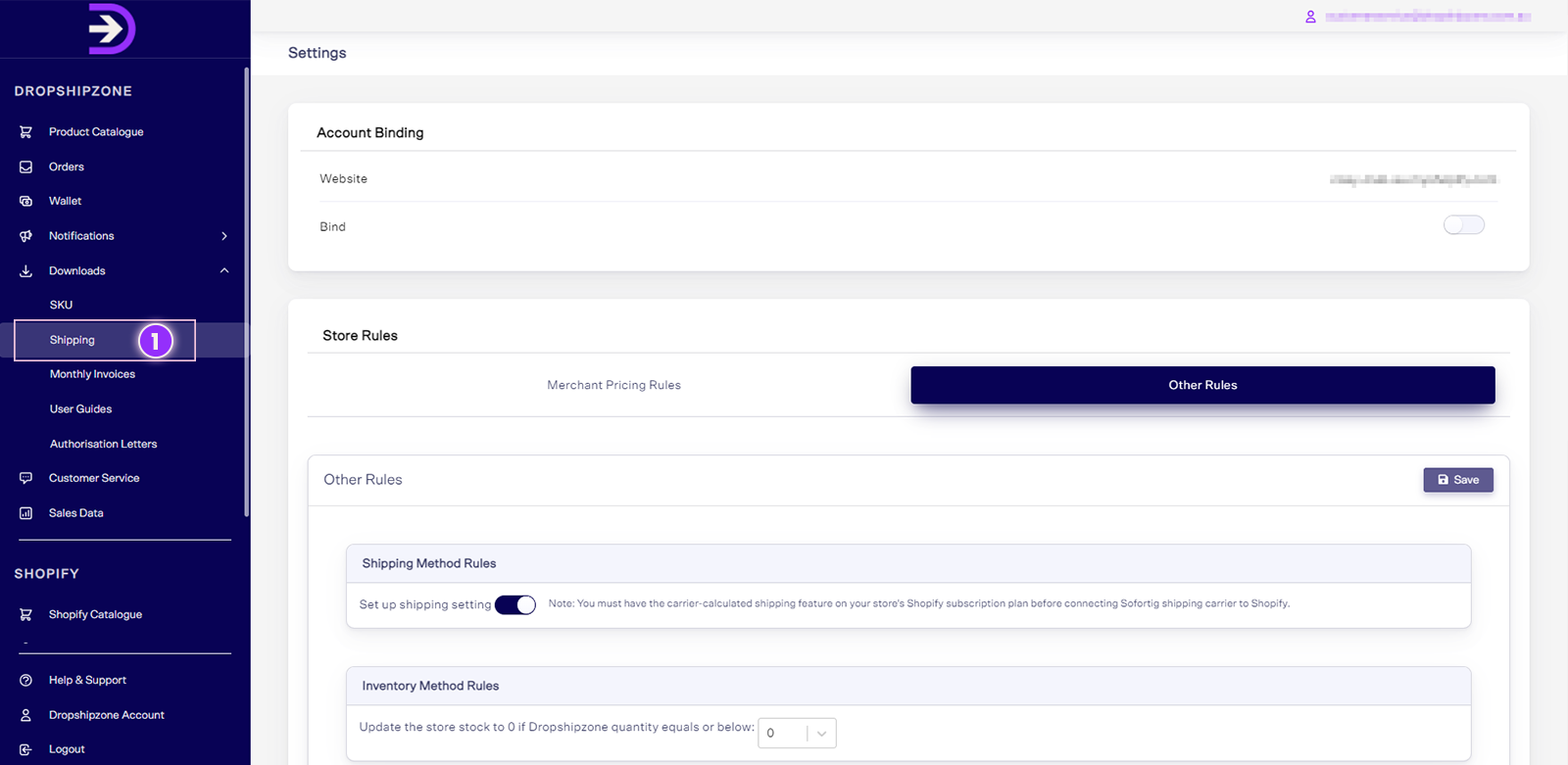
Task: Click the Product Catalogue cart icon
Action: click(26, 132)
